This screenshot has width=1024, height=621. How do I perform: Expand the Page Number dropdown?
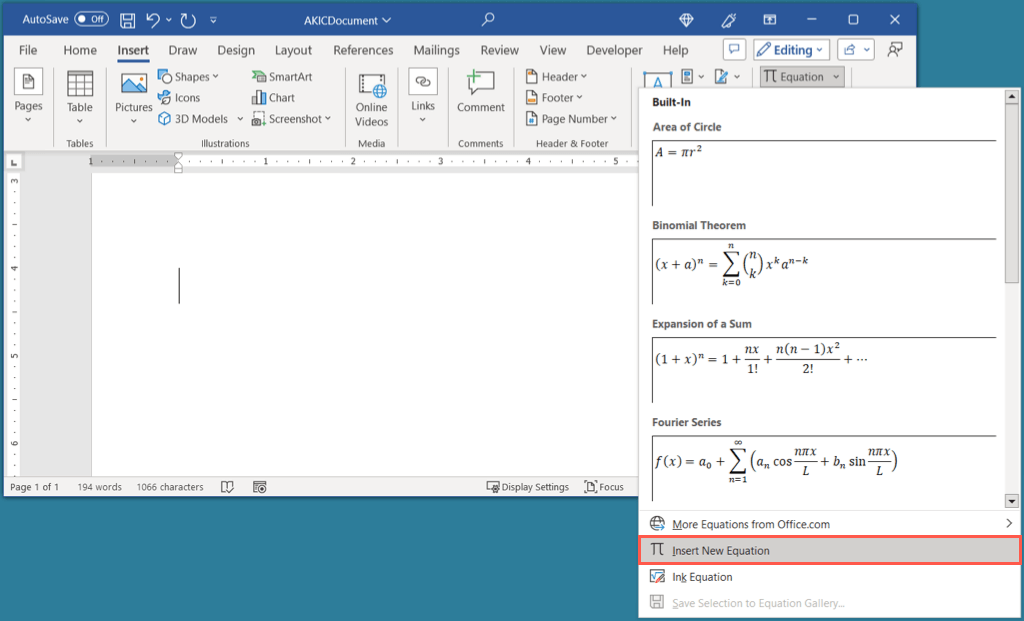(x=572, y=119)
